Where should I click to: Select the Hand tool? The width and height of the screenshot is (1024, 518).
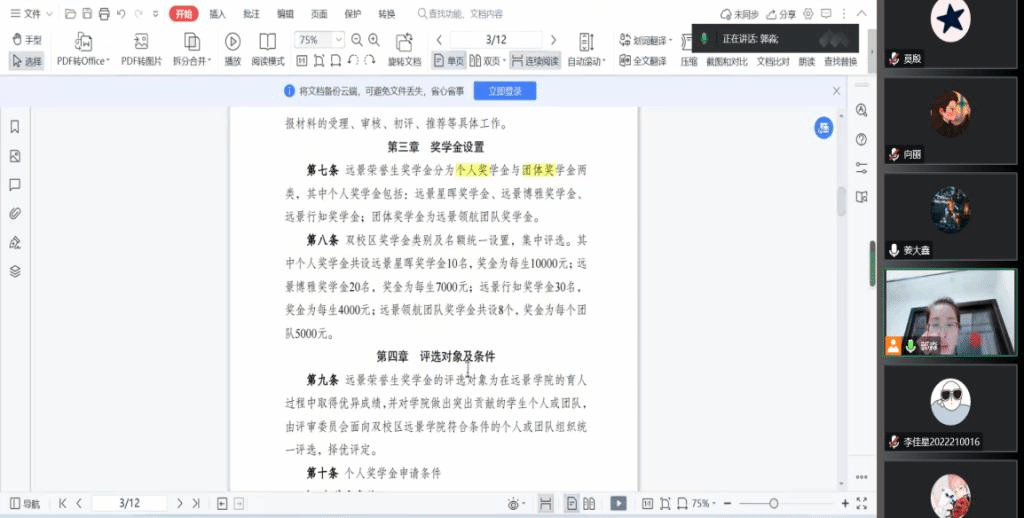(x=27, y=40)
